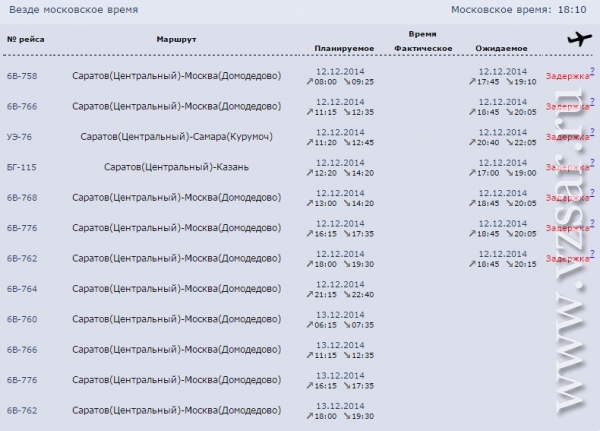Select flight number 6В-764
The width and height of the screenshot is (600, 431).
click(22, 289)
